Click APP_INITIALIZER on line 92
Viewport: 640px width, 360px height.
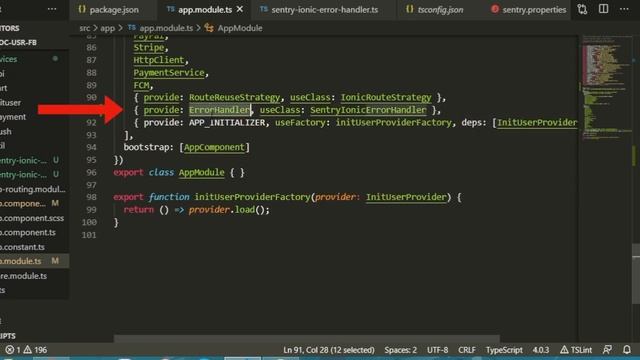[227, 122]
